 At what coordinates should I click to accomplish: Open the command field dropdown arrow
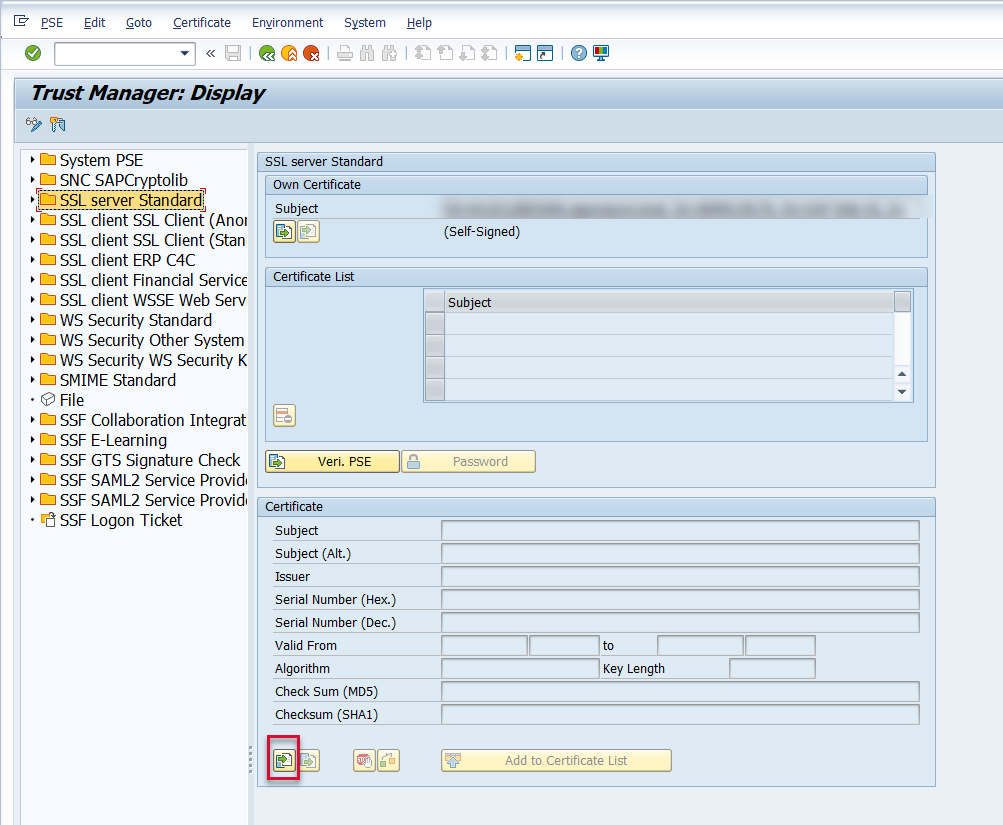[185, 53]
